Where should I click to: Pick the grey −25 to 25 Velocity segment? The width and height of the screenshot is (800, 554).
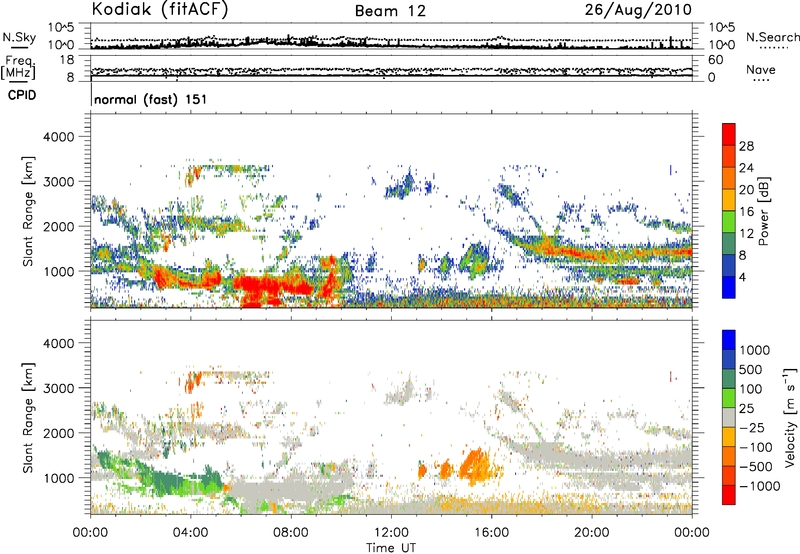(x=729, y=417)
